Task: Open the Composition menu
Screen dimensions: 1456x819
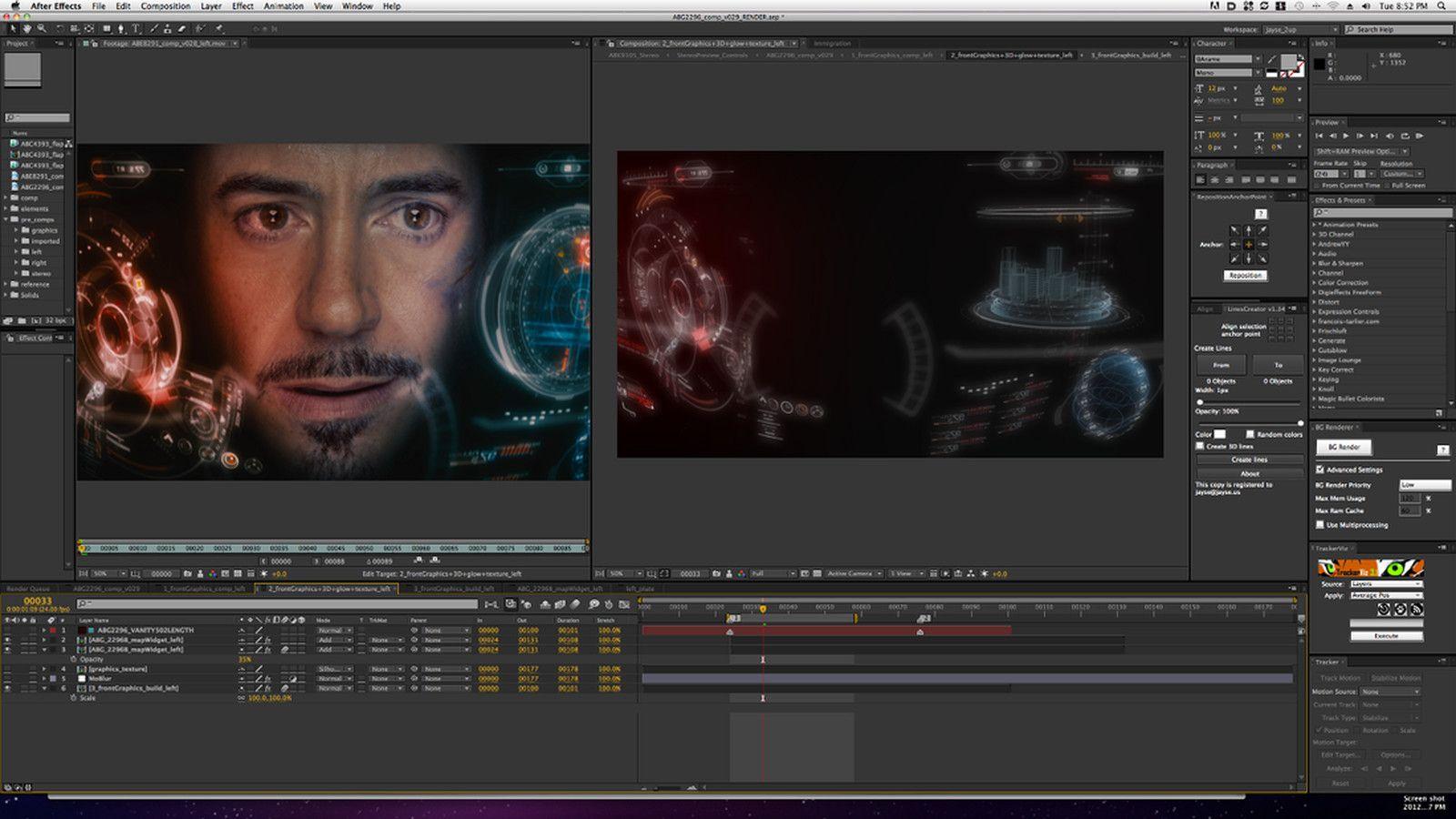Action: pyautogui.click(x=167, y=6)
